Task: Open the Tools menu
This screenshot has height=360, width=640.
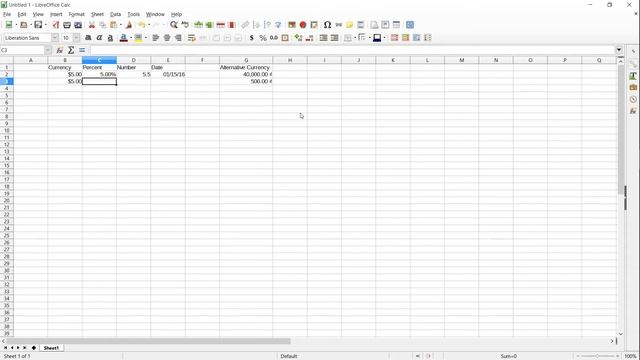Action: 133,14
